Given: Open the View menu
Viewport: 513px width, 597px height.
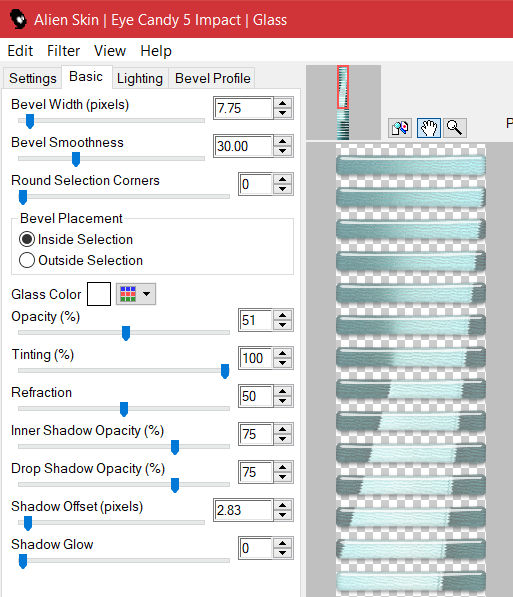Looking at the screenshot, I should pyautogui.click(x=110, y=51).
